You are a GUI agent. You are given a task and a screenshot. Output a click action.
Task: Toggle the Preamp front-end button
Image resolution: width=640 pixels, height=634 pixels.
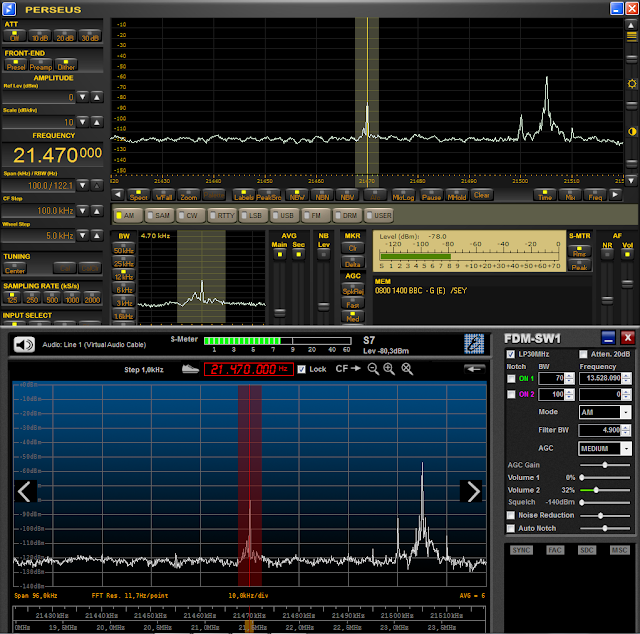tap(40, 65)
